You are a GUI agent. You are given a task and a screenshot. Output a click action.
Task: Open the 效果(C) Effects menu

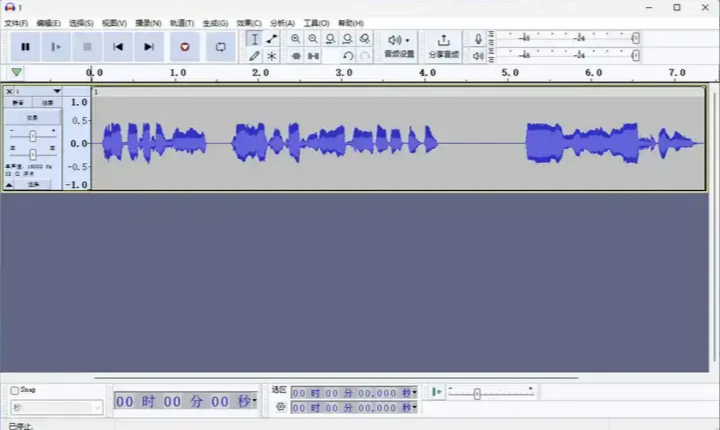tap(249, 22)
